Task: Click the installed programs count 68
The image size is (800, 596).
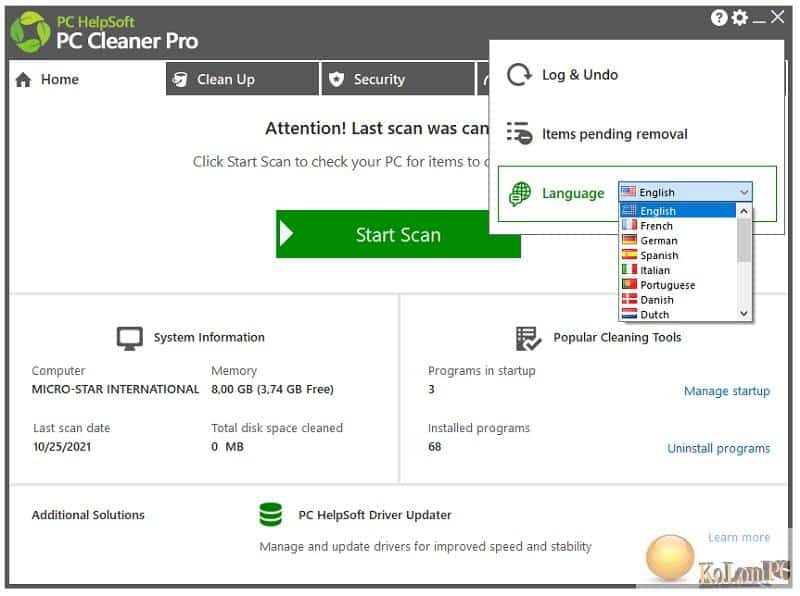Action: click(x=434, y=446)
